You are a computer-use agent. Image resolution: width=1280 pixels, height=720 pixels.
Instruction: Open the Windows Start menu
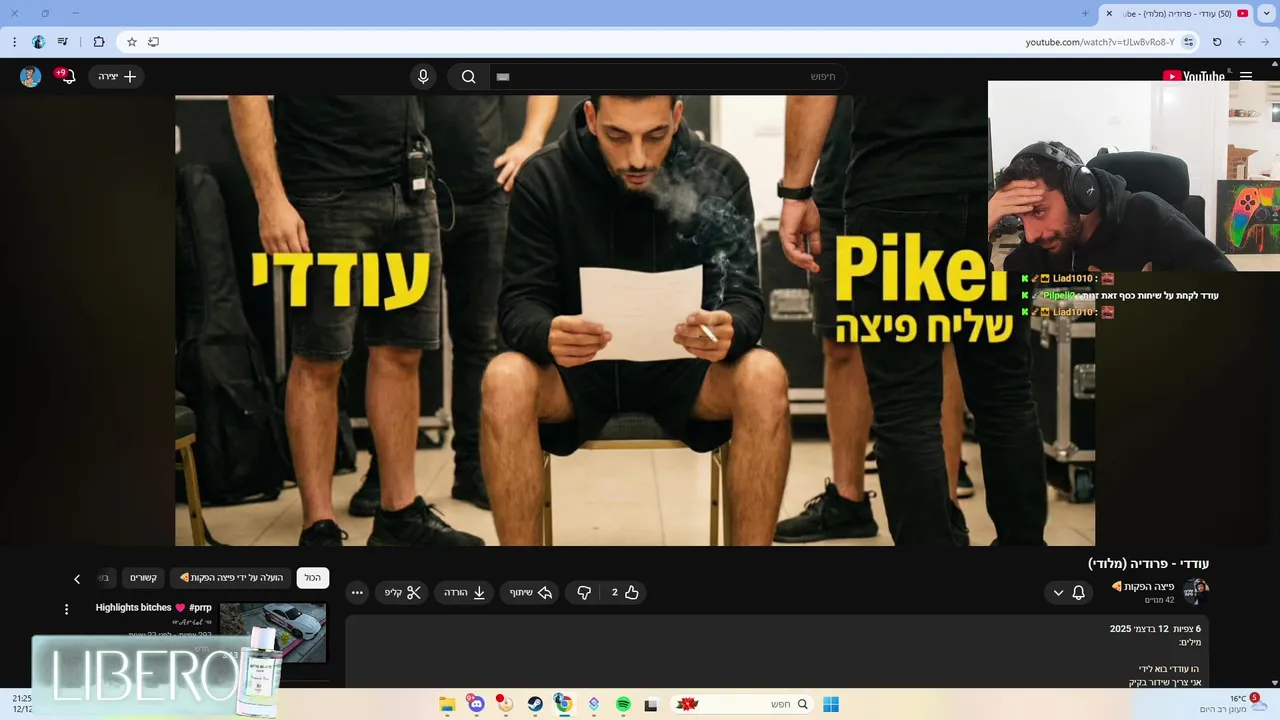[x=831, y=704]
